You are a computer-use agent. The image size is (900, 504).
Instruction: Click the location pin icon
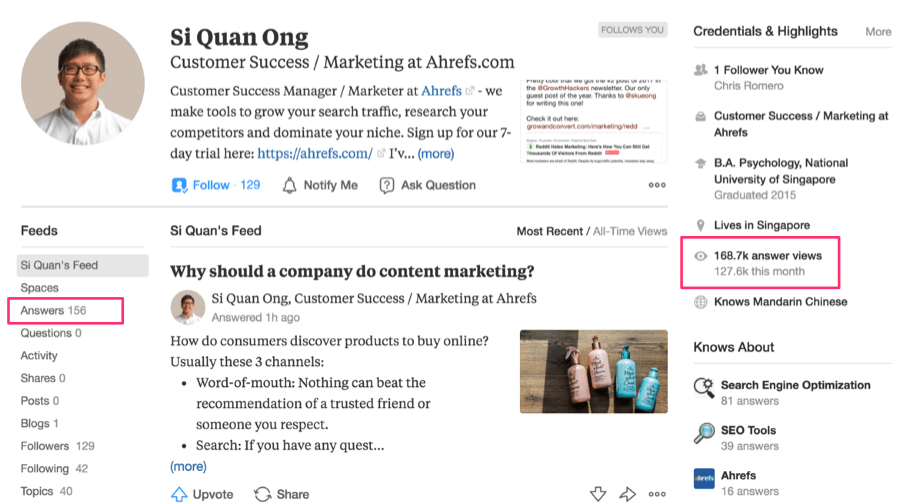[700, 225]
